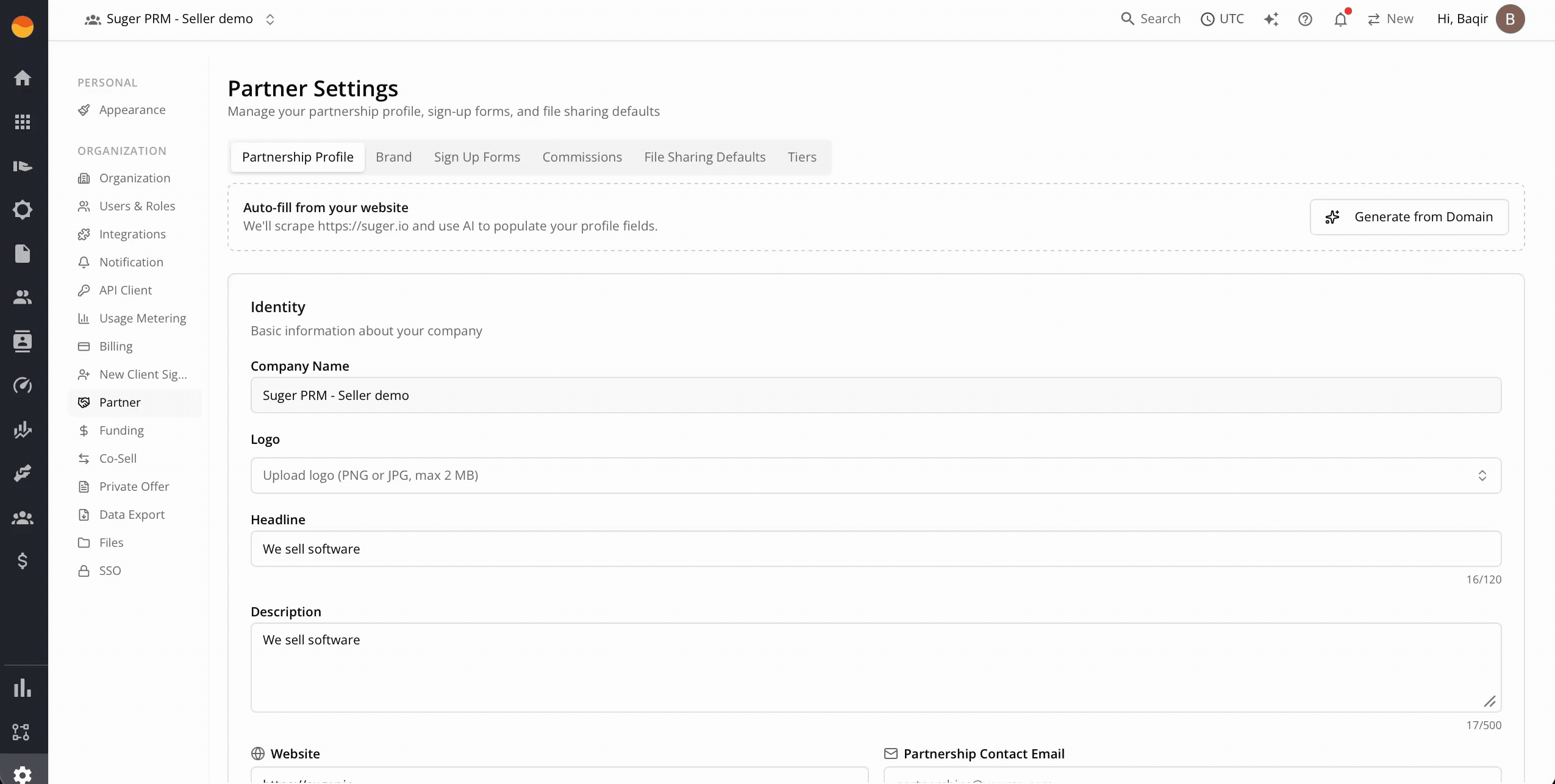Open Users & Roles settings
1555x784 pixels.
135,206
